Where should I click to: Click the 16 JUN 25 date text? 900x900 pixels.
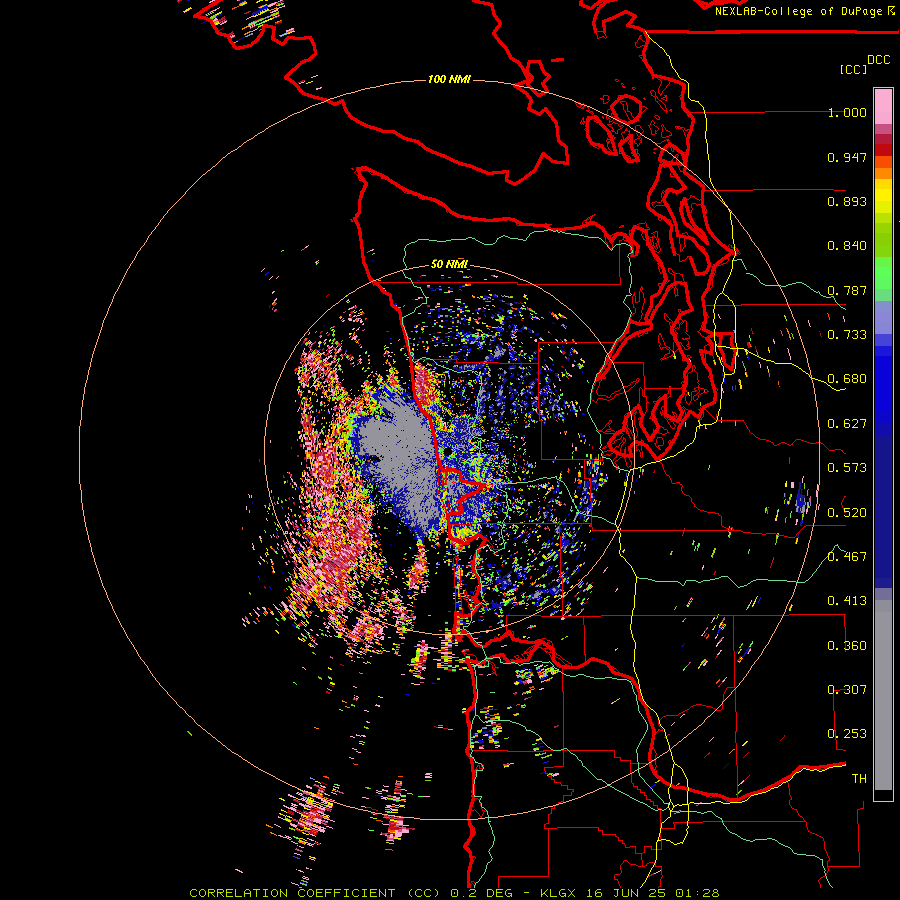(626, 893)
